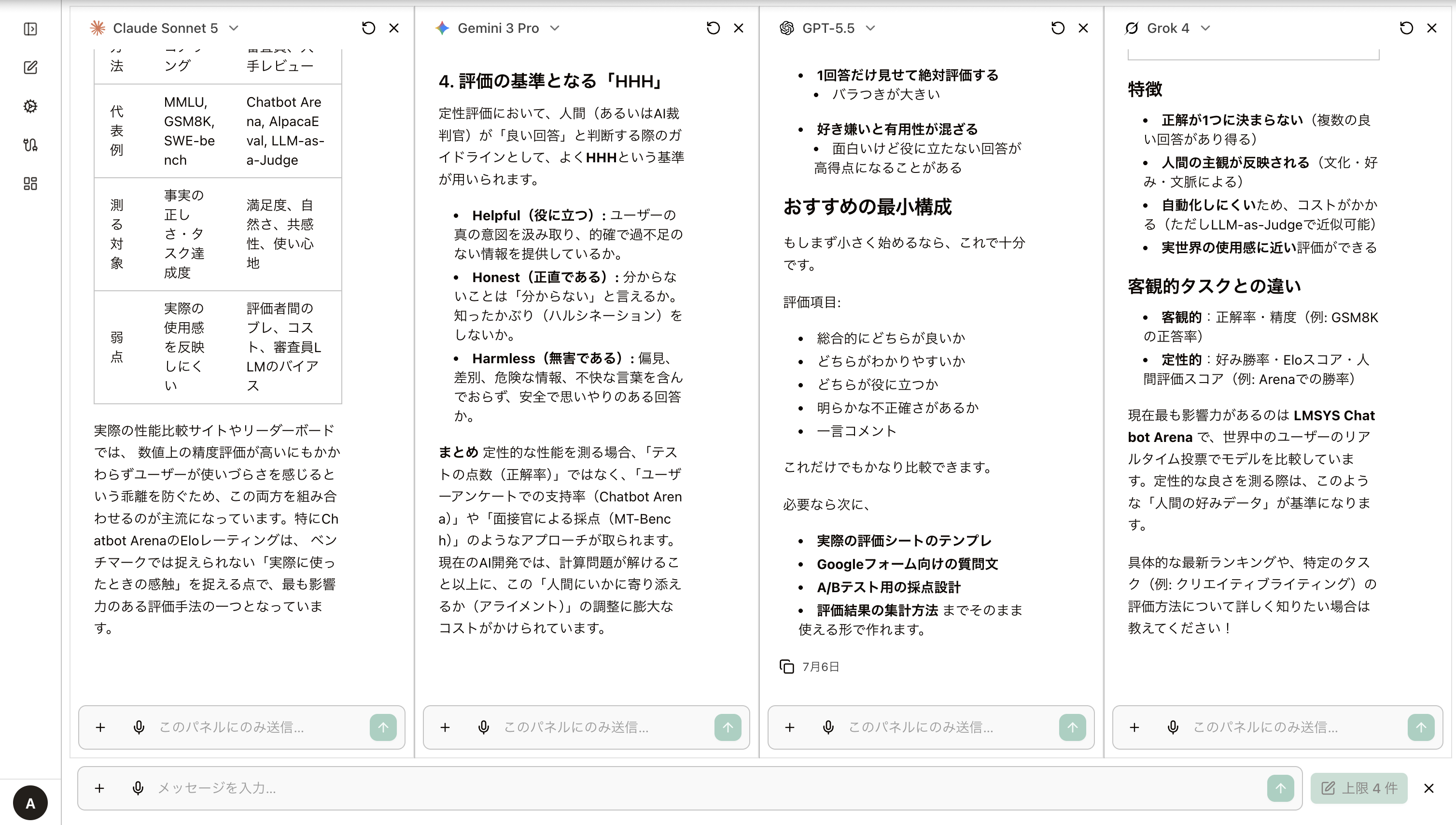Screen dimensions: 1456x825
Task: Open settings gear in sidebar
Action: [x=30, y=106]
